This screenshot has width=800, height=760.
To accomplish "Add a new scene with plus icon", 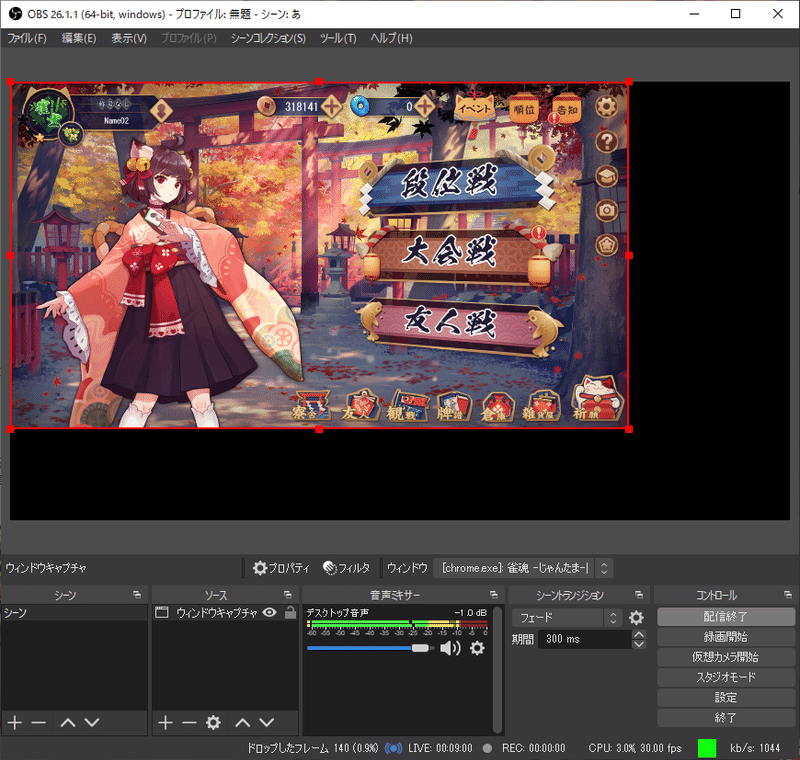I will pos(15,722).
